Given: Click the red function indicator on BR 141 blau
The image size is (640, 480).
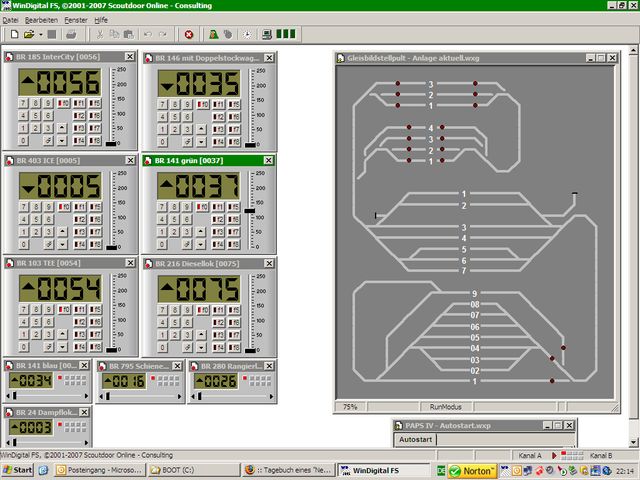Looking at the screenshot, I should 60,378.
